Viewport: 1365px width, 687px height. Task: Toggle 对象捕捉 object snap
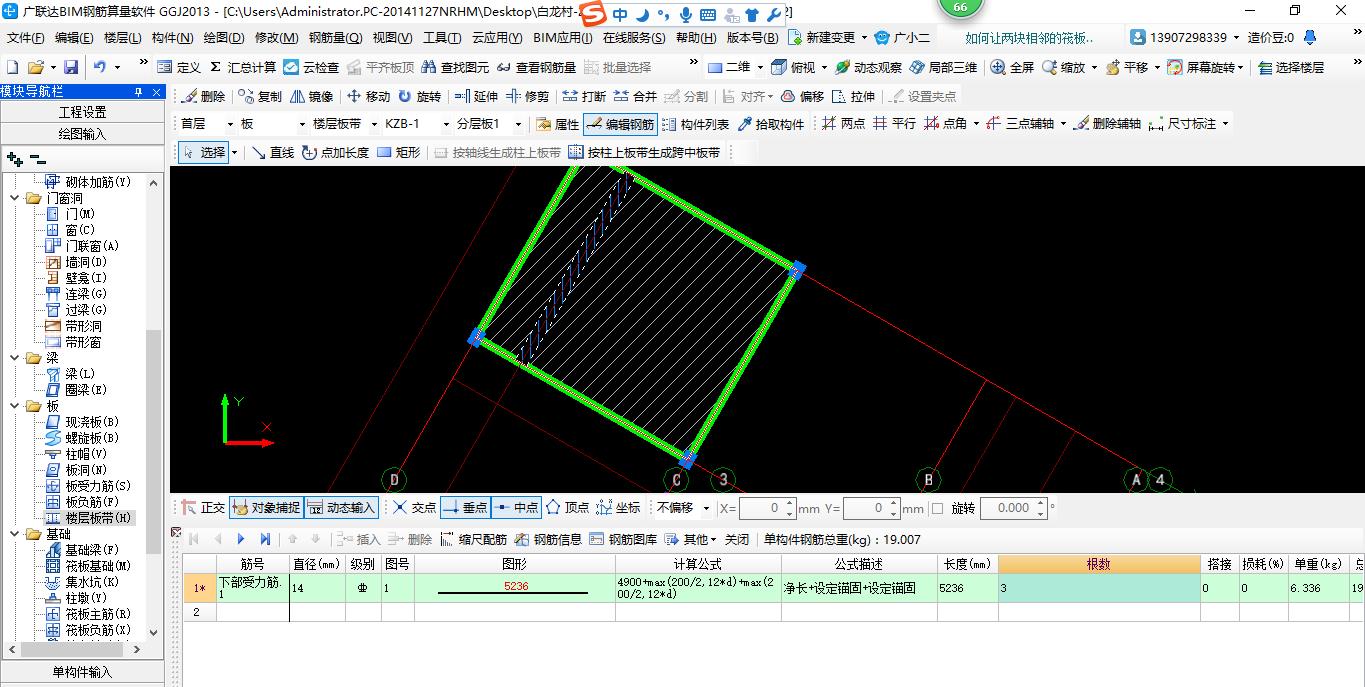[x=266, y=508]
